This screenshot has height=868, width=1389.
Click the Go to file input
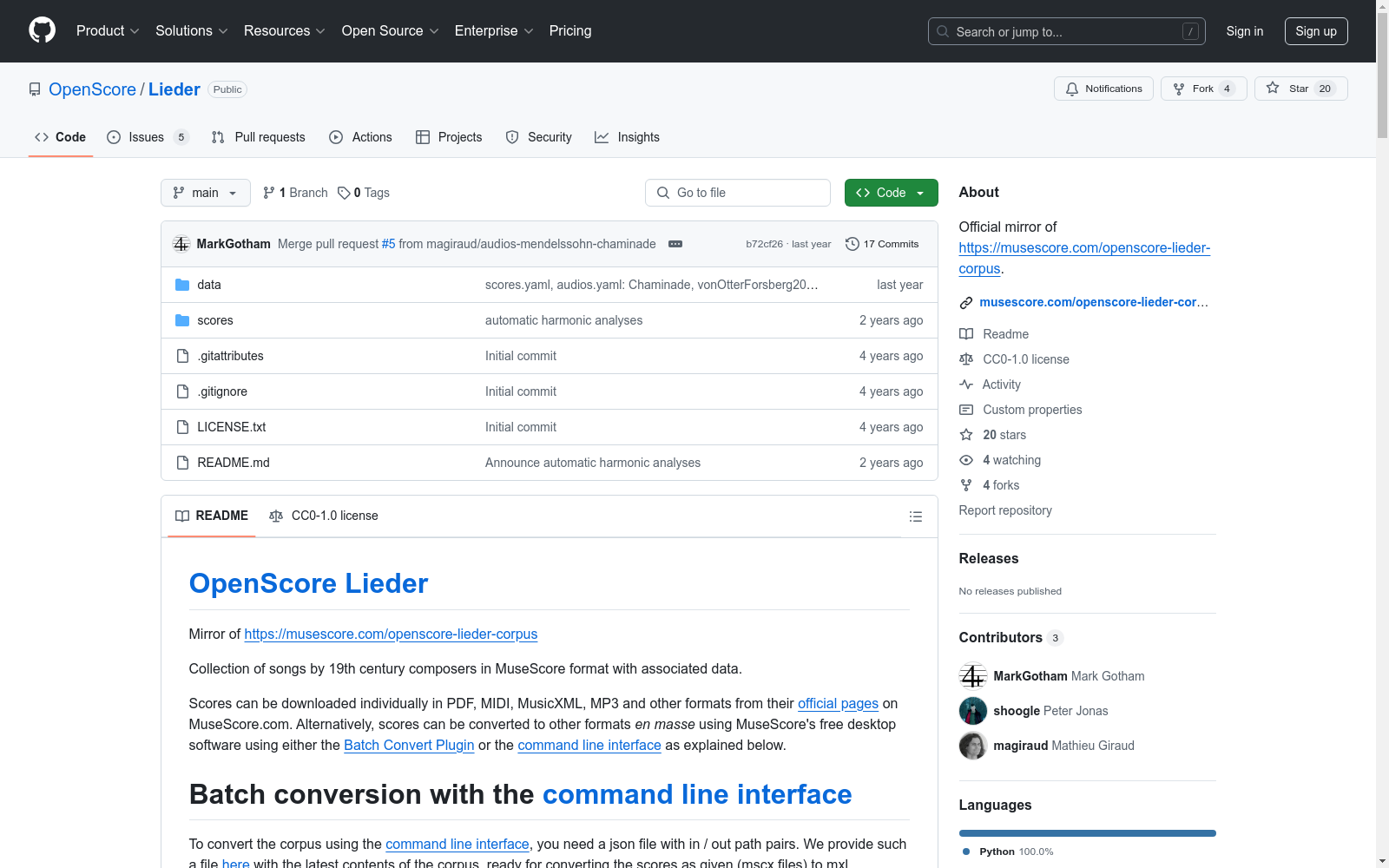[x=738, y=193]
